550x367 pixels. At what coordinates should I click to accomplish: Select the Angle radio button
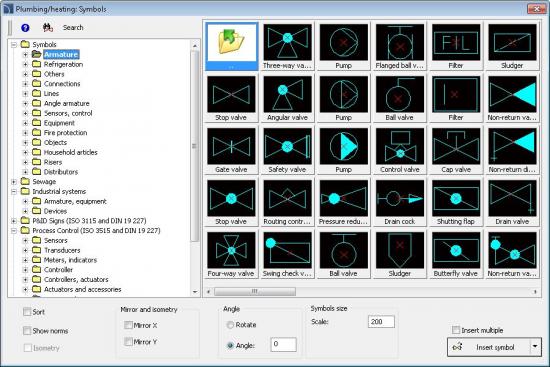pos(230,346)
